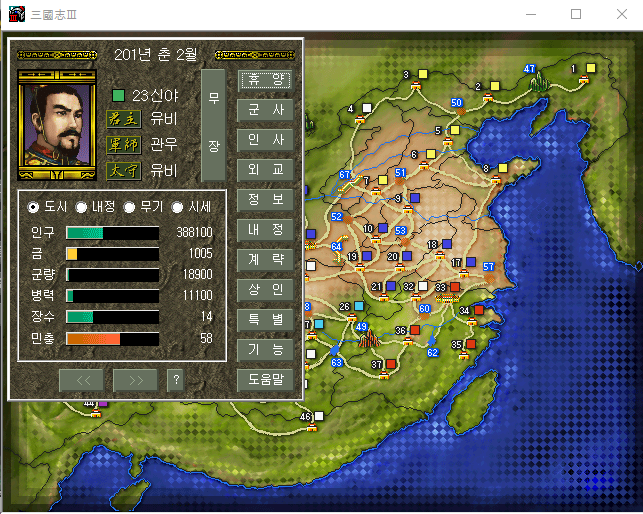The height and width of the screenshot is (514, 643).
Task: Select city 34 red marker on map
Action: click(479, 310)
